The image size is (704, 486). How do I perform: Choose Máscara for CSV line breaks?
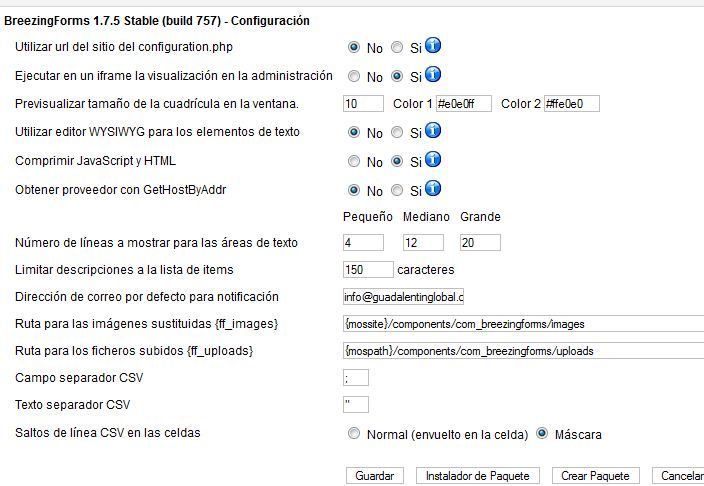[542, 433]
